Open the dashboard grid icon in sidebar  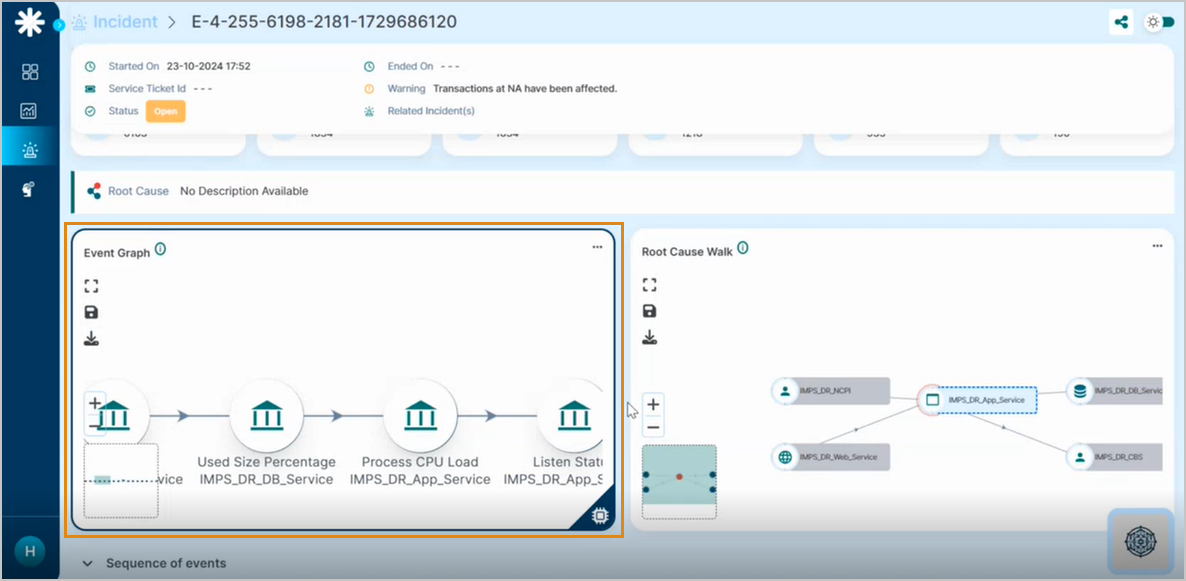(29, 72)
